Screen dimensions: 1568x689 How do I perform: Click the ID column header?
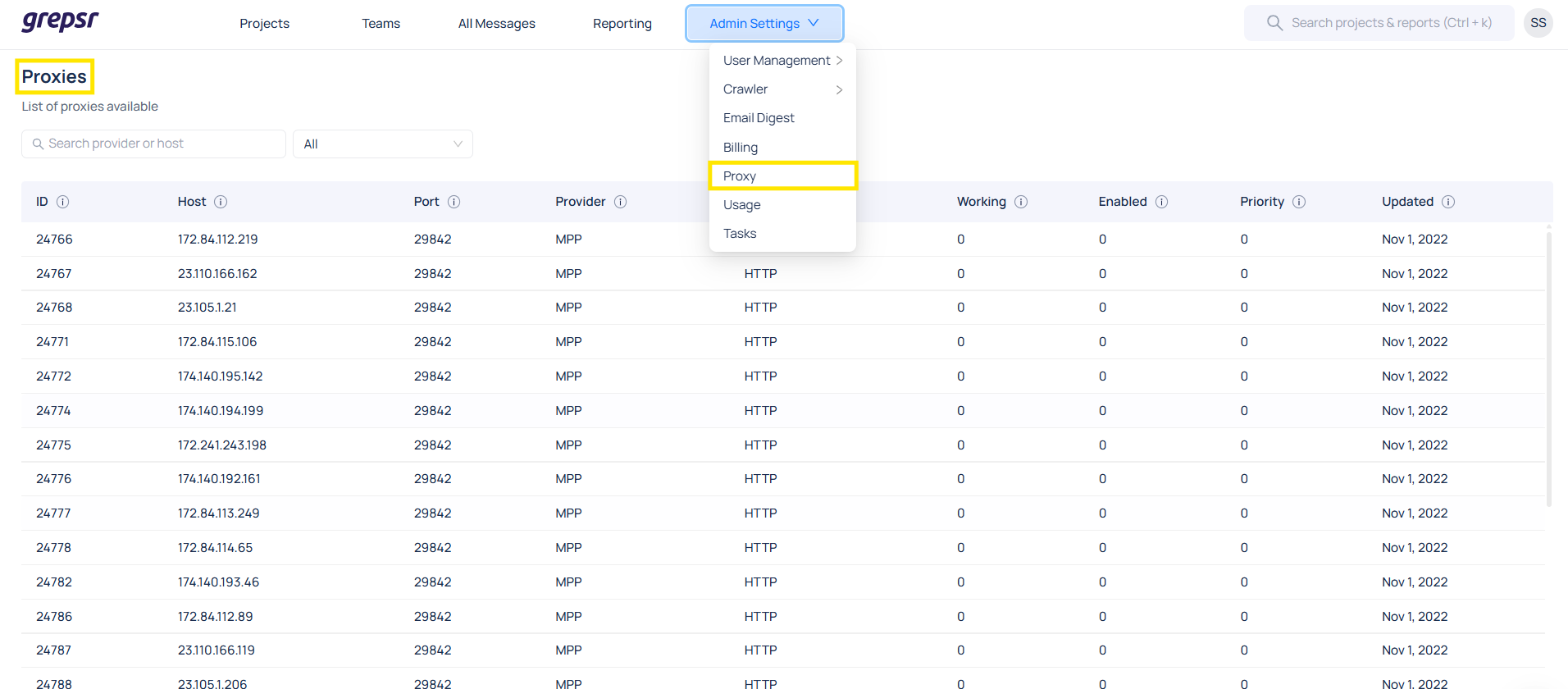pos(42,202)
